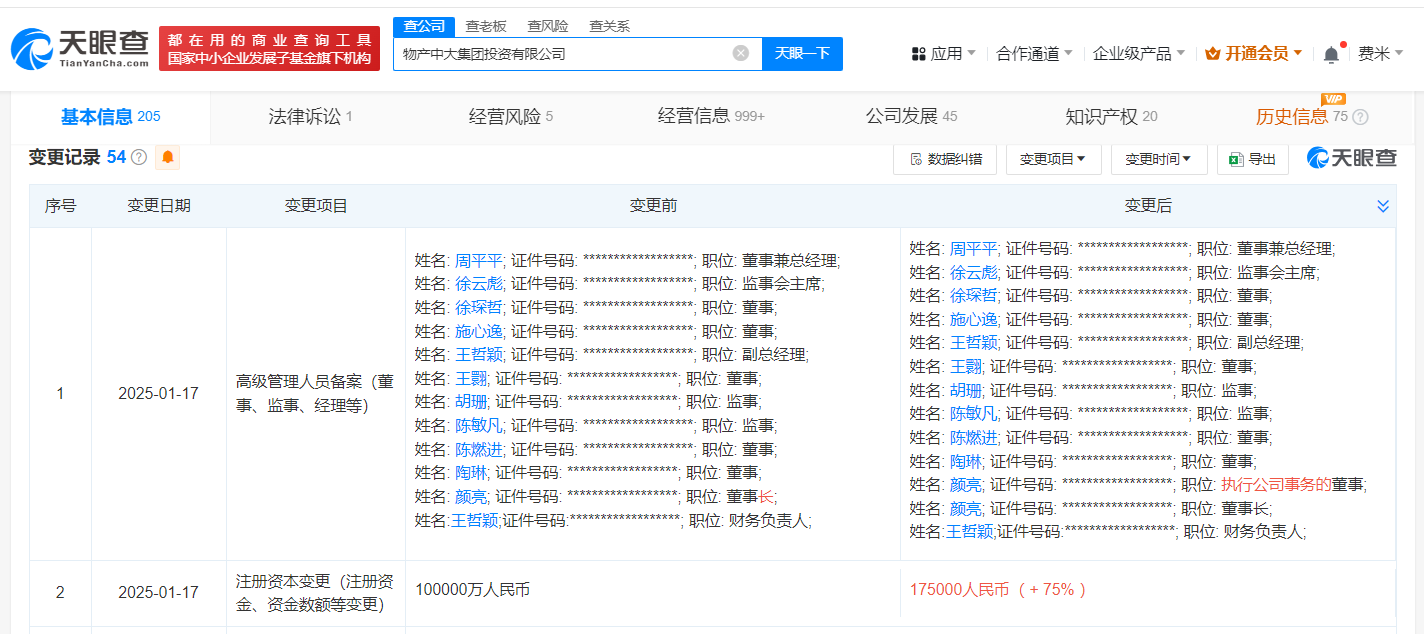Click the orange bell beside 变更记录
The image size is (1424, 634).
(167, 157)
